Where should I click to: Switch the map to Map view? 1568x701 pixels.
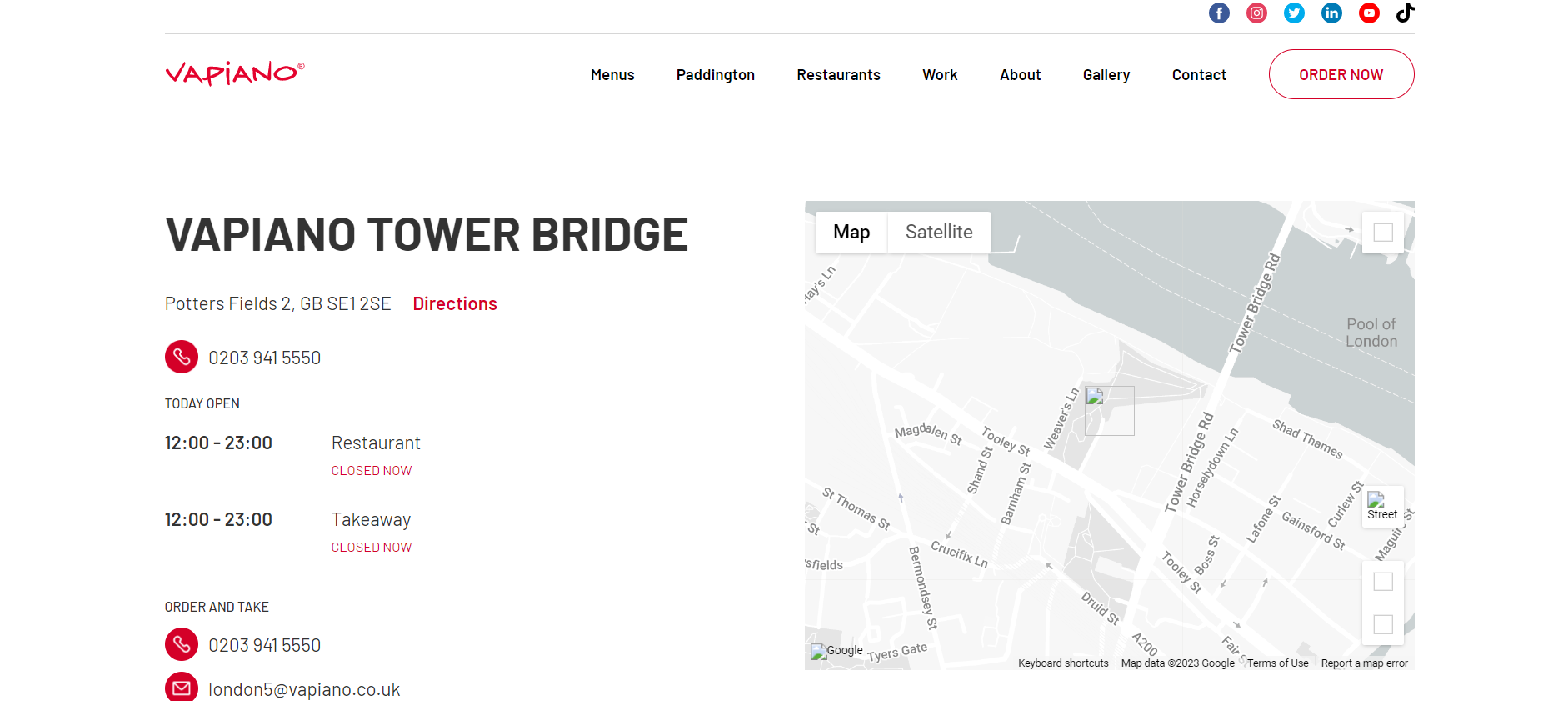[x=851, y=232]
